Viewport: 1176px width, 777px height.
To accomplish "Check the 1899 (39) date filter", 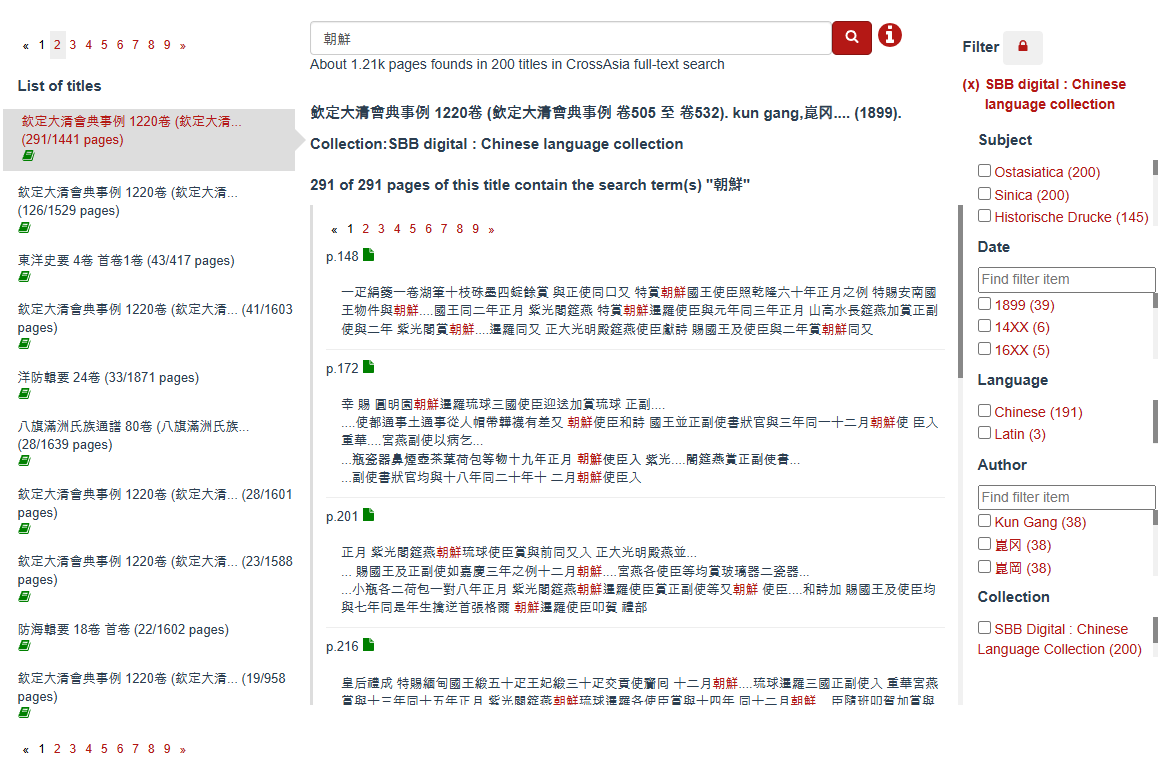I will [985, 304].
